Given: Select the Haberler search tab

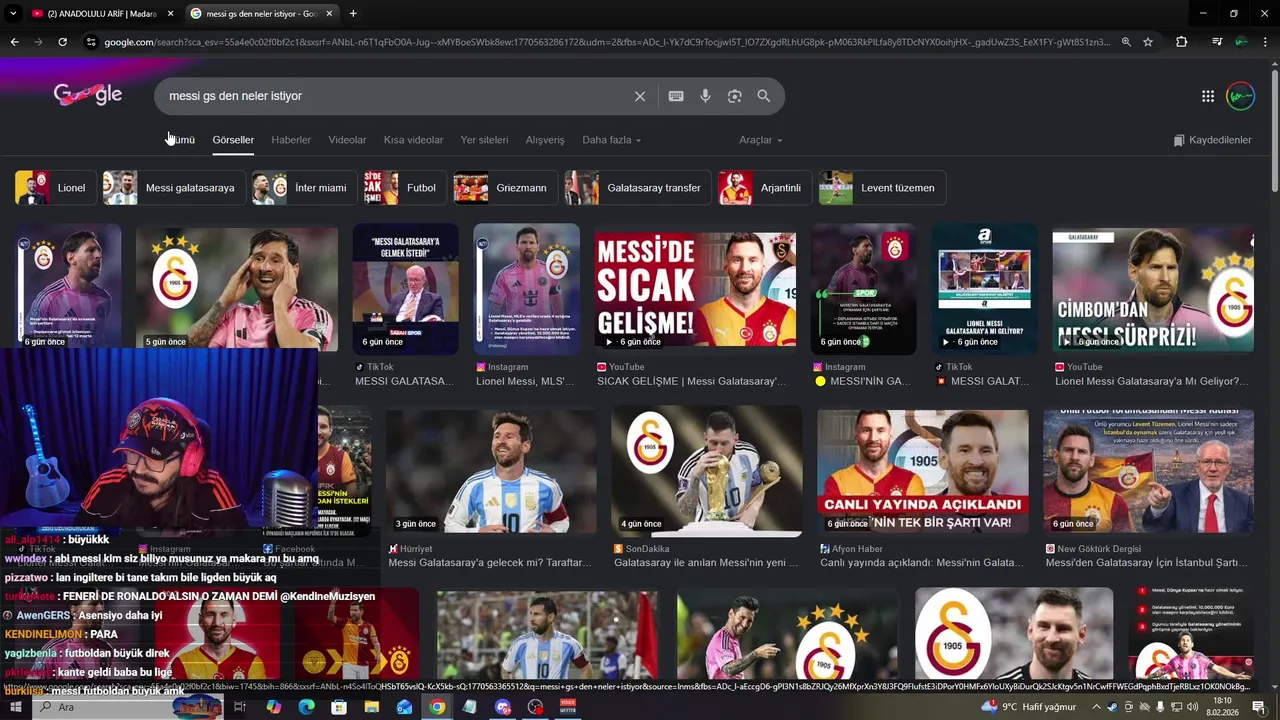Looking at the screenshot, I should 291,140.
